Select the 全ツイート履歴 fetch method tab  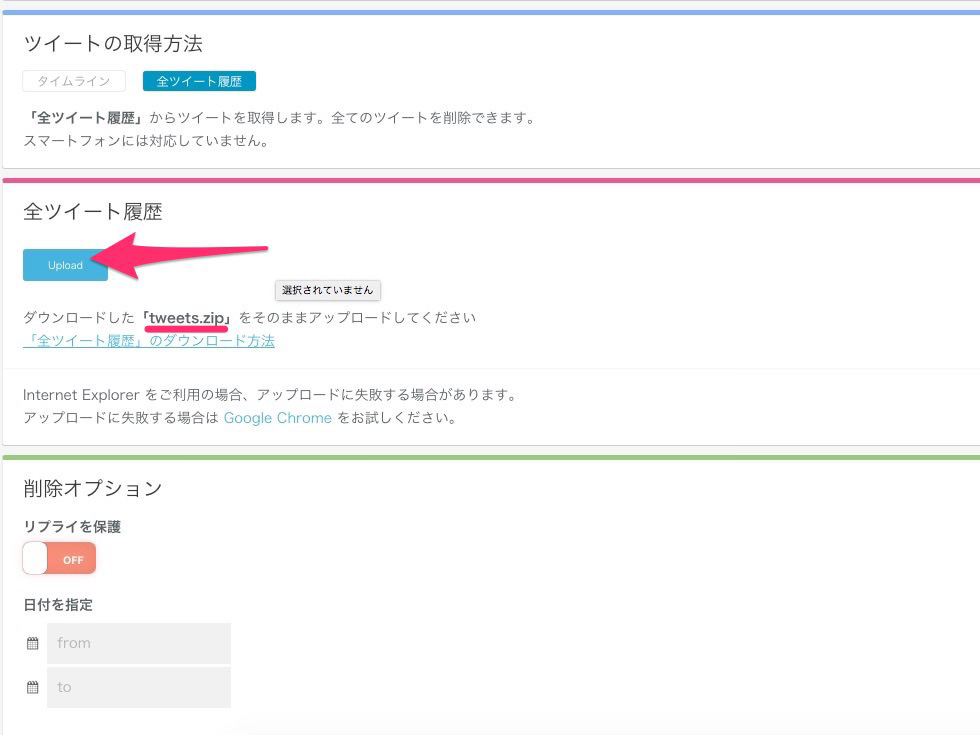199,81
